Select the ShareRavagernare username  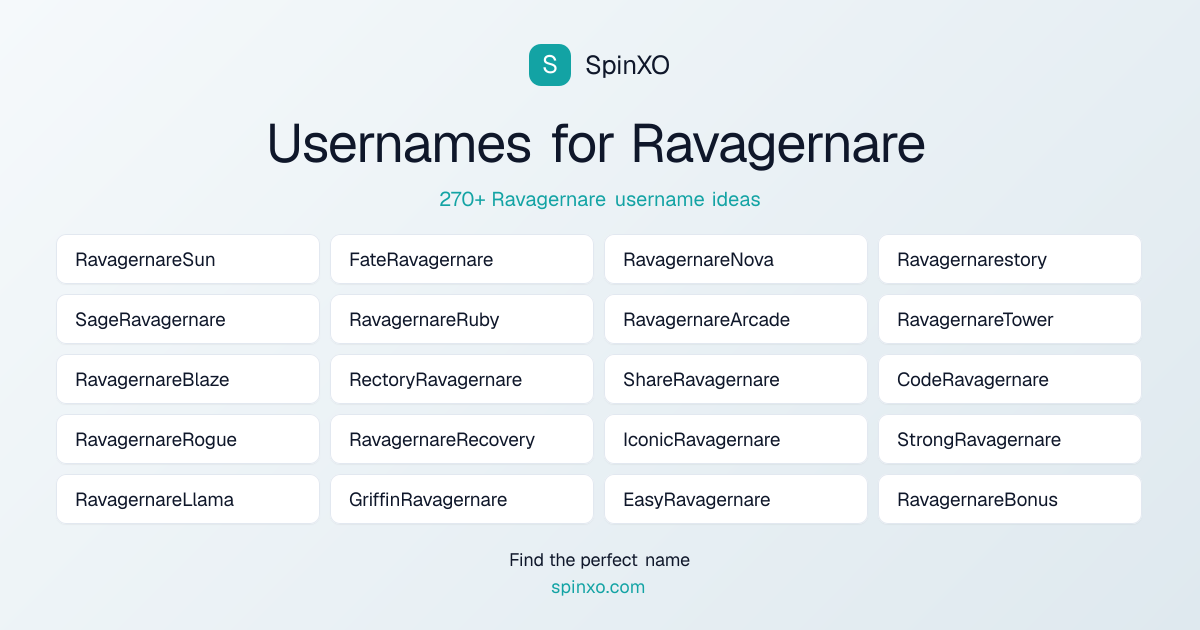tap(736, 379)
